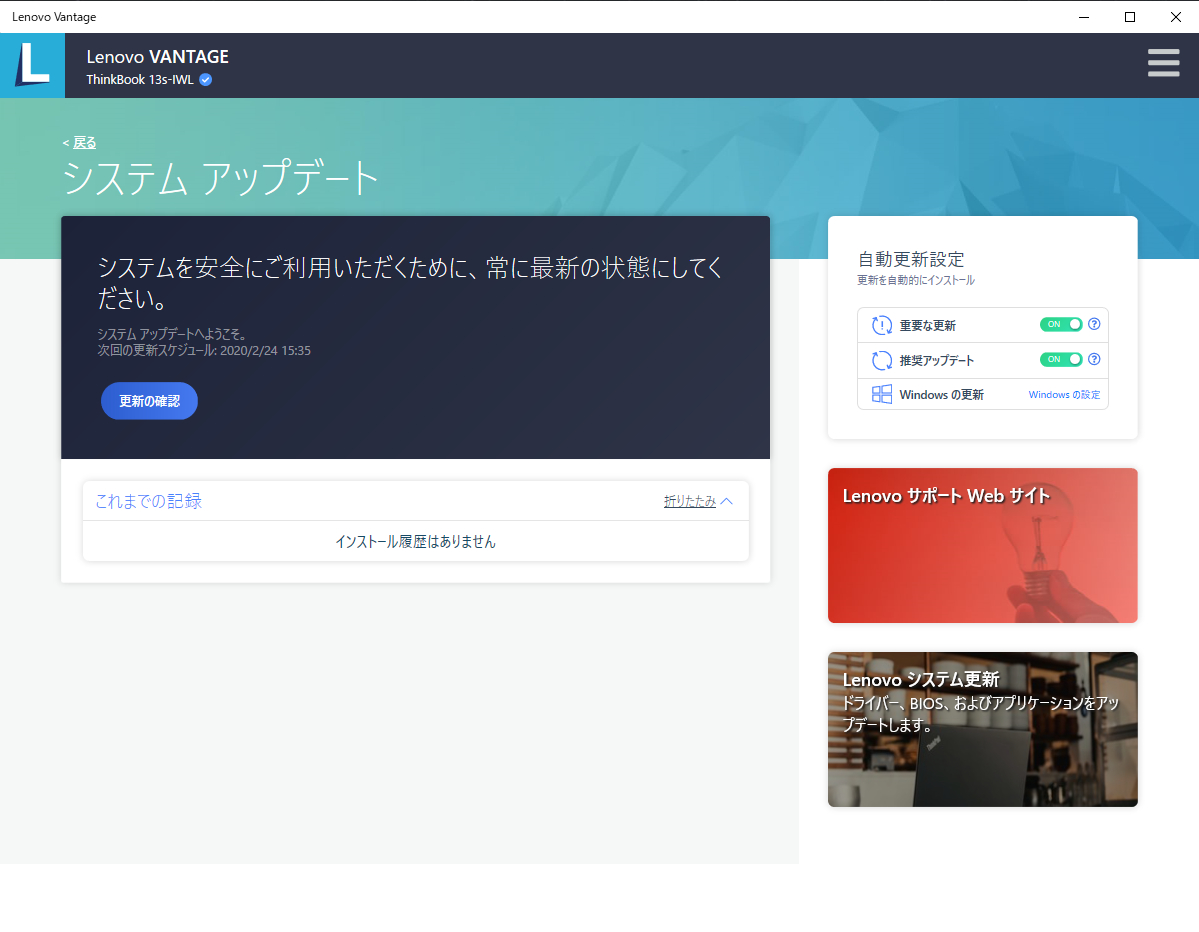Click the chevron beside 折りたたみ
This screenshot has height=932, width=1199.
[x=726, y=502]
